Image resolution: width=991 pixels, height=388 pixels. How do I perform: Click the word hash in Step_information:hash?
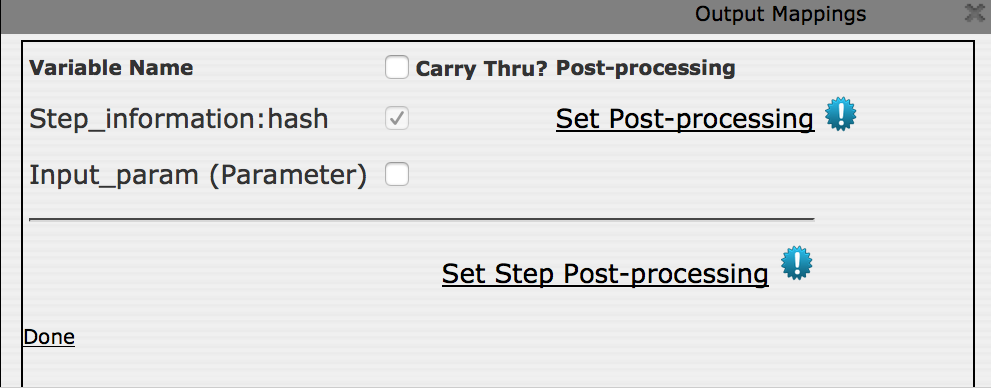pos(298,118)
